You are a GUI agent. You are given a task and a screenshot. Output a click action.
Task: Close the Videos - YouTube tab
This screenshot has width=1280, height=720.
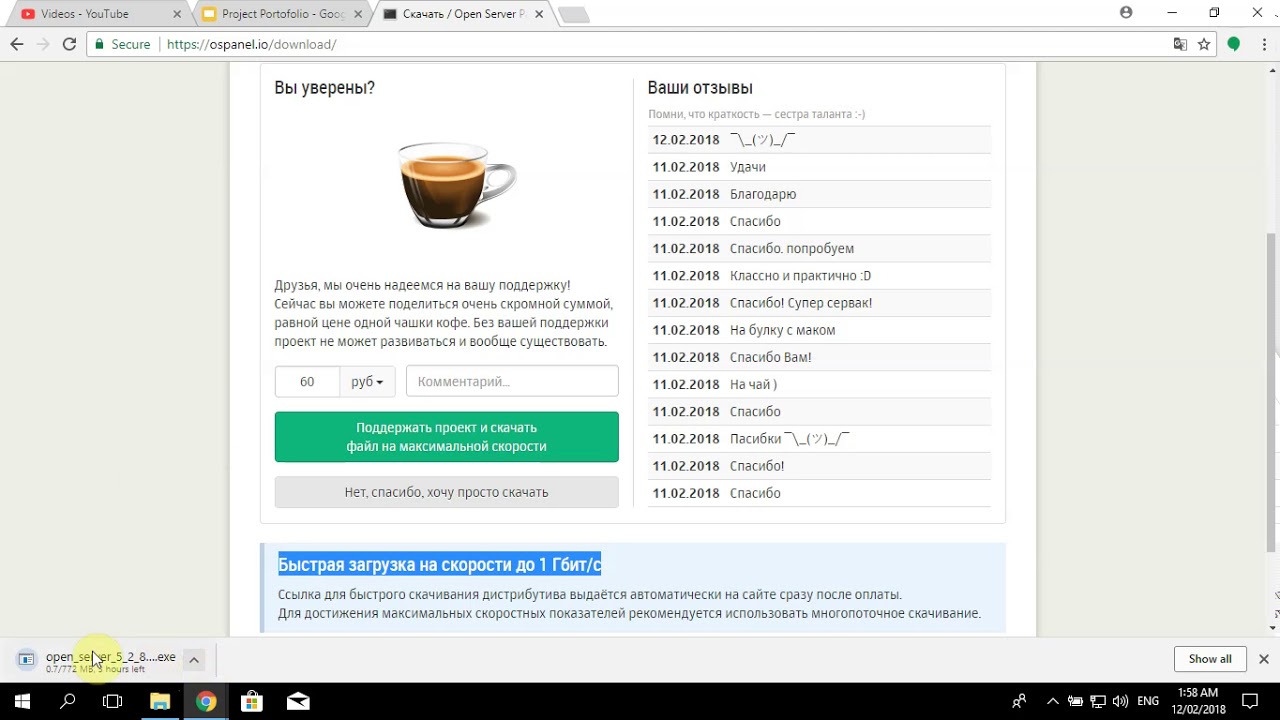[177, 14]
